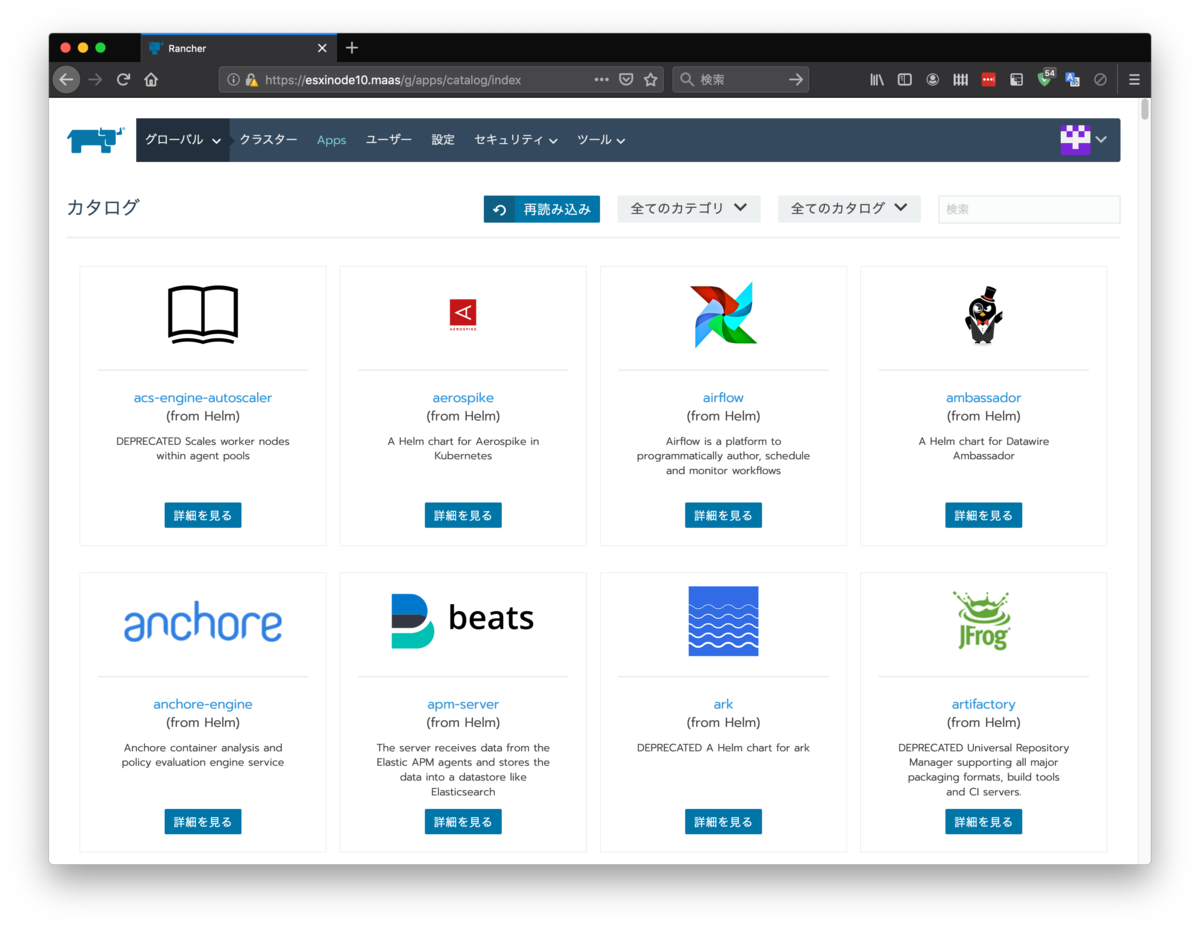Click the catalog 検索 search field
The width and height of the screenshot is (1200, 929).
click(1029, 209)
